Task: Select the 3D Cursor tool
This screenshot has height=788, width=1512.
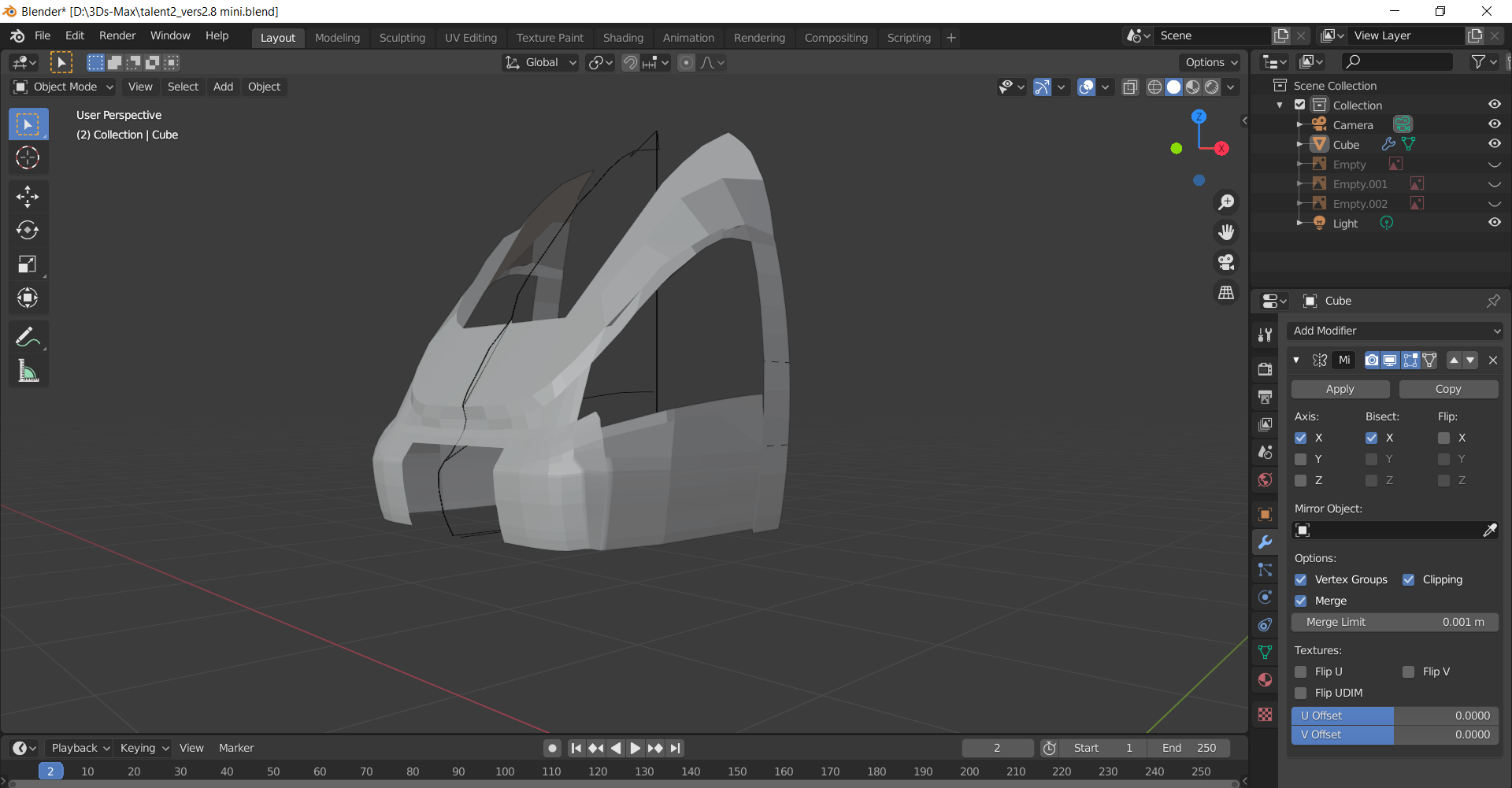Action: (x=28, y=158)
